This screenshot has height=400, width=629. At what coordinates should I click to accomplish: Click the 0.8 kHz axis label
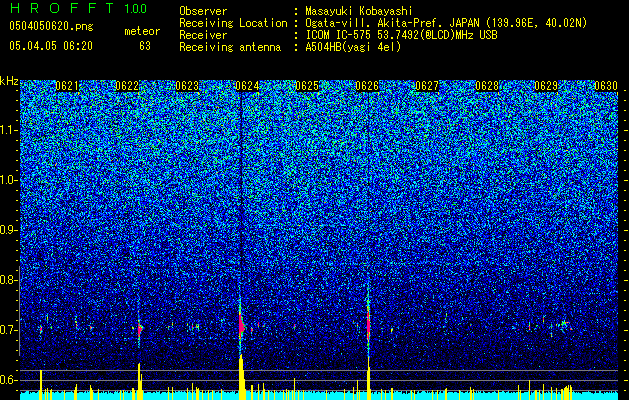9,280
